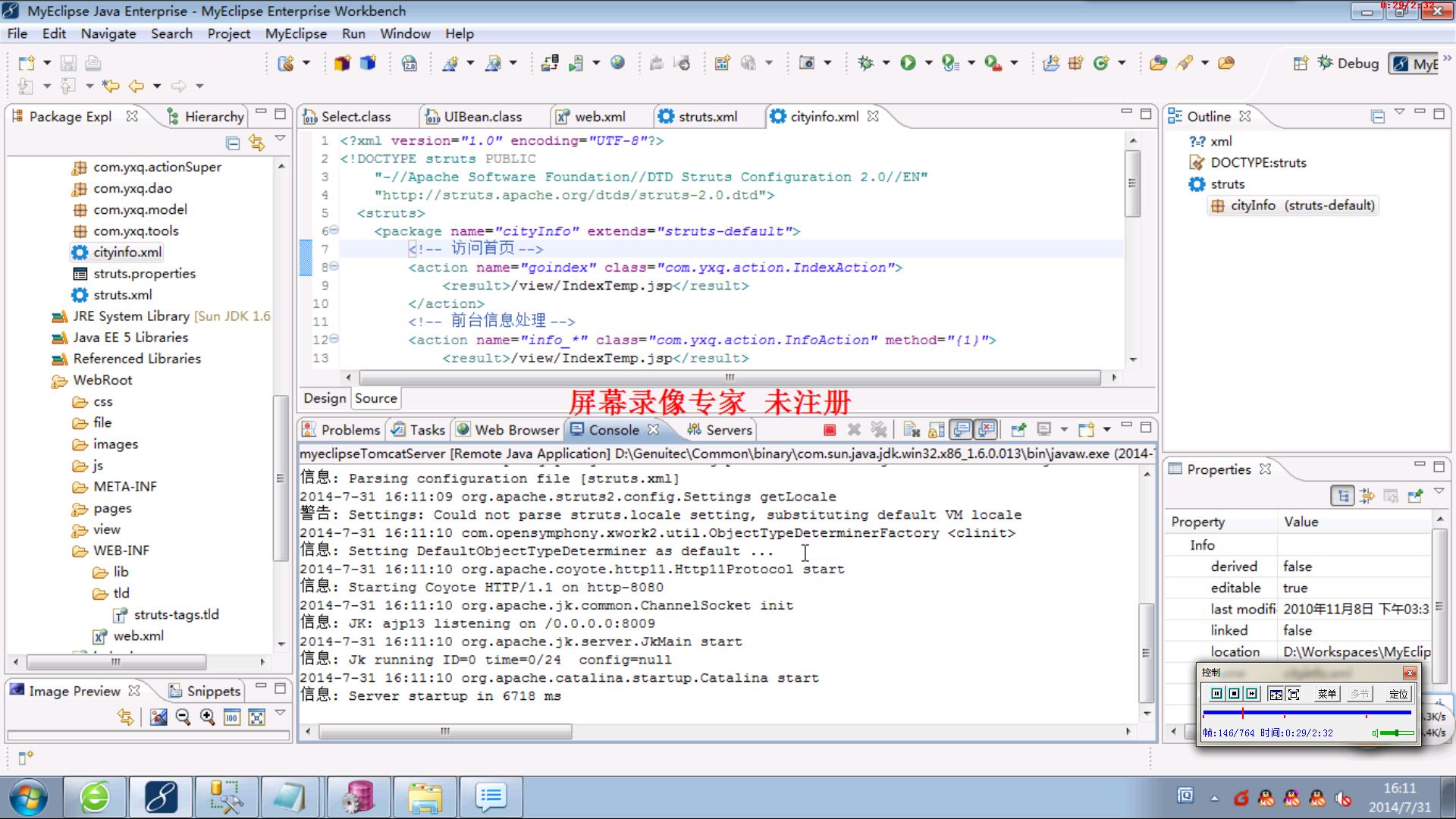
Task: Click the External Tools run icon
Action: coord(993,63)
